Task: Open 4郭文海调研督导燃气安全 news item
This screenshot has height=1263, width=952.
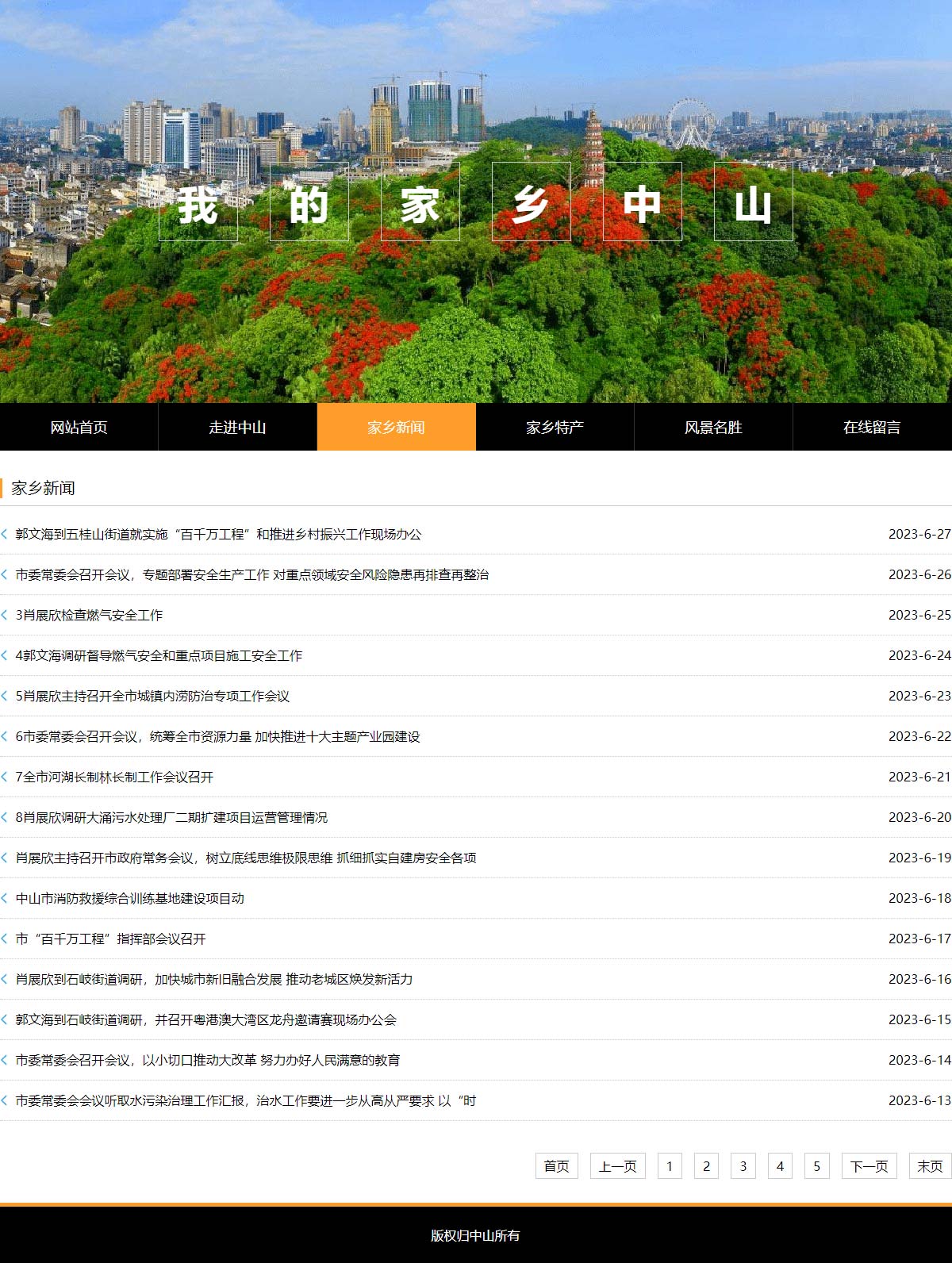Action: (159, 656)
